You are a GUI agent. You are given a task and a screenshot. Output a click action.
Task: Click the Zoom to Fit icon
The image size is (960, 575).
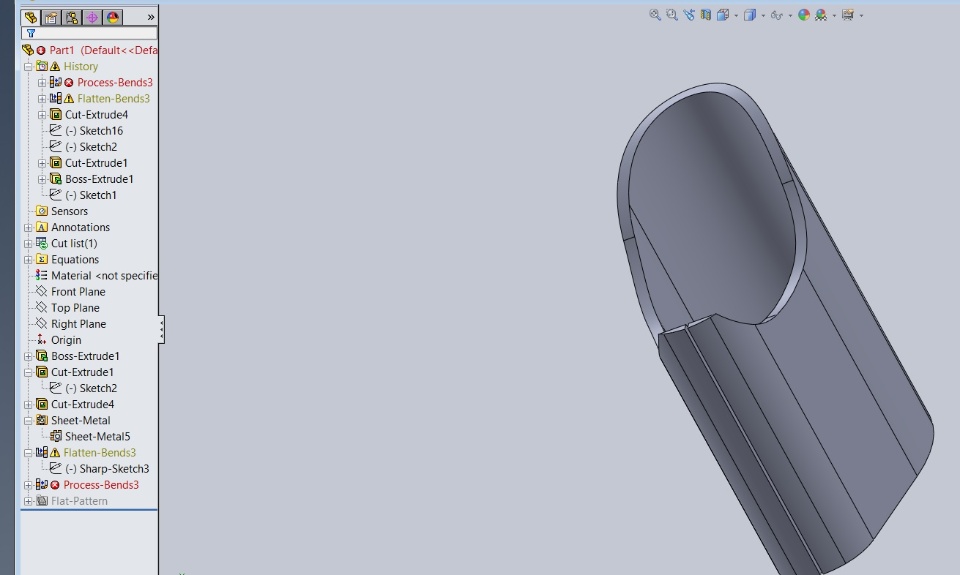coord(654,15)
